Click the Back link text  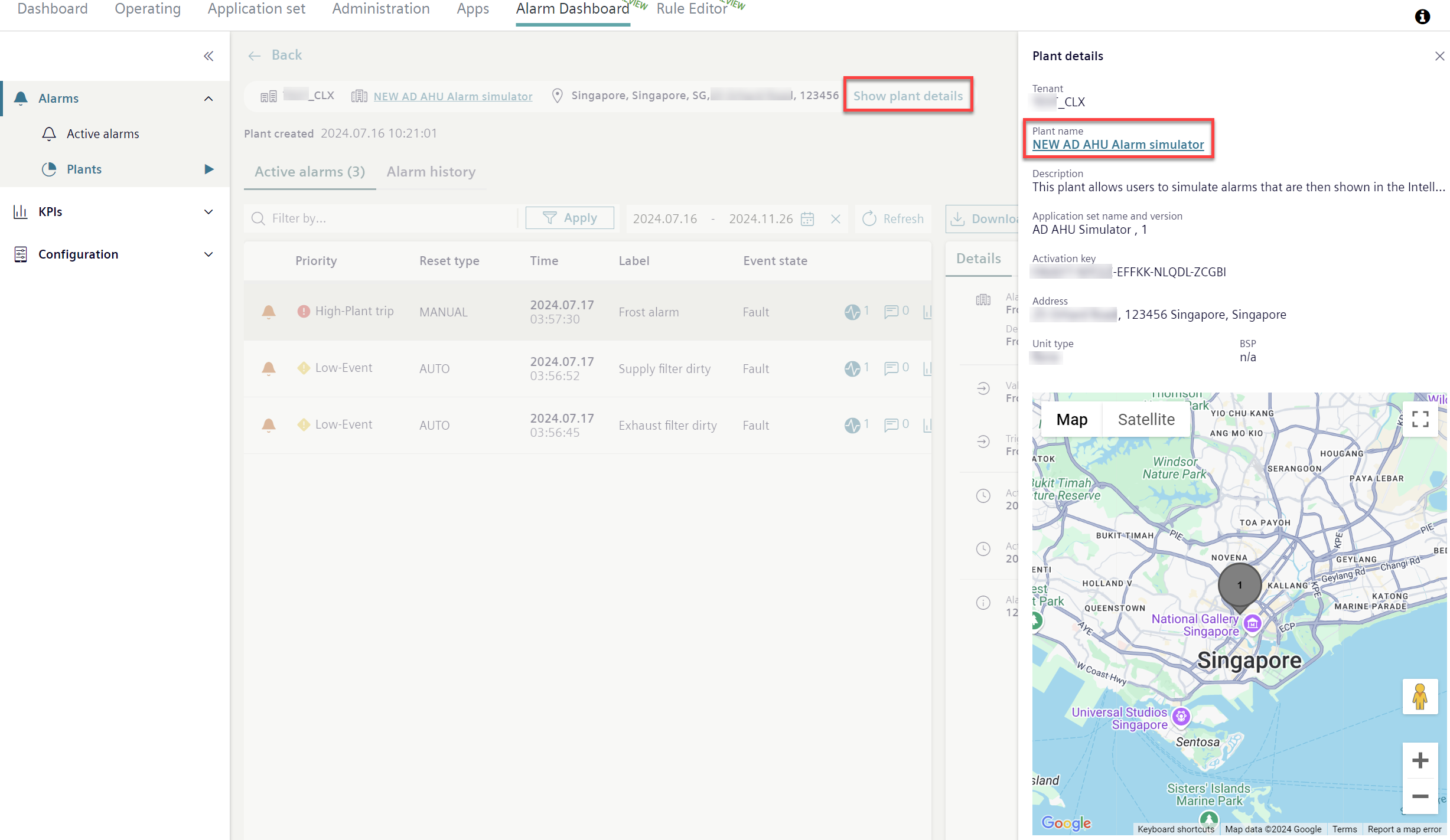pyautogui.click(x=286, y=55)
